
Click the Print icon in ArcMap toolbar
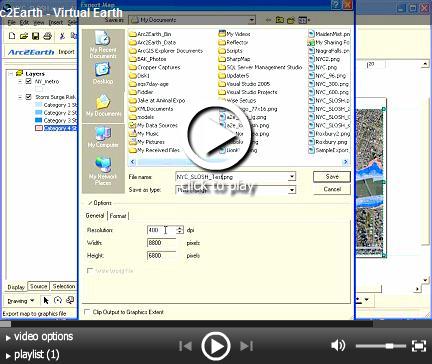coord(47,36)
